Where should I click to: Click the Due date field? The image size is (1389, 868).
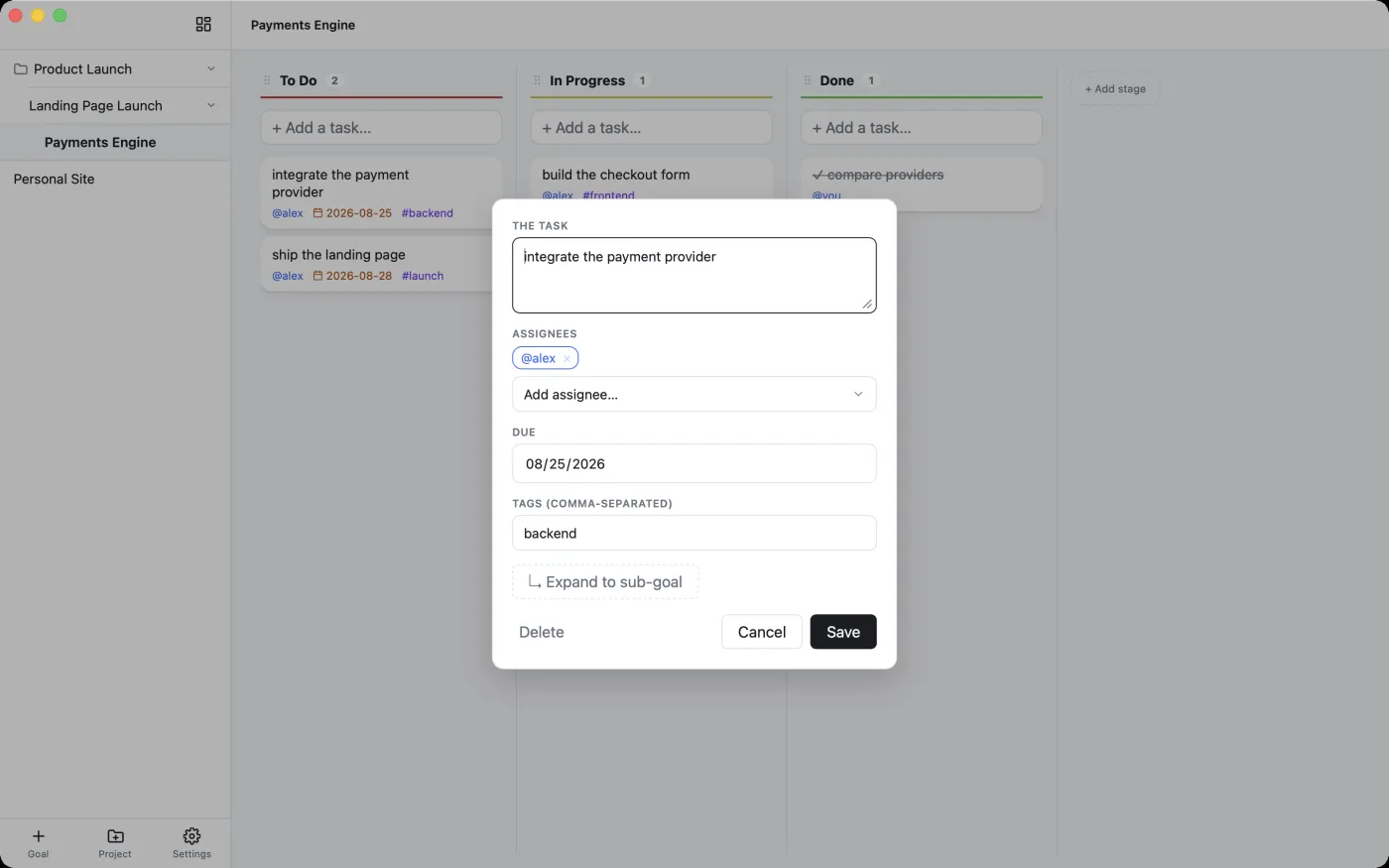tap(694, 463)
